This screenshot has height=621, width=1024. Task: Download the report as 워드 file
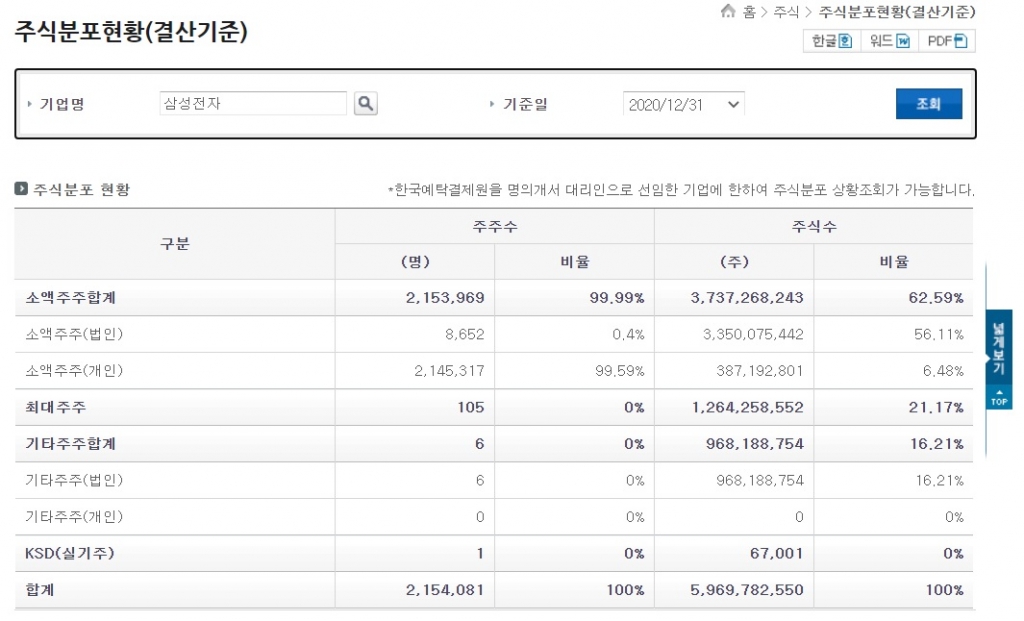(x=889, y=41)
